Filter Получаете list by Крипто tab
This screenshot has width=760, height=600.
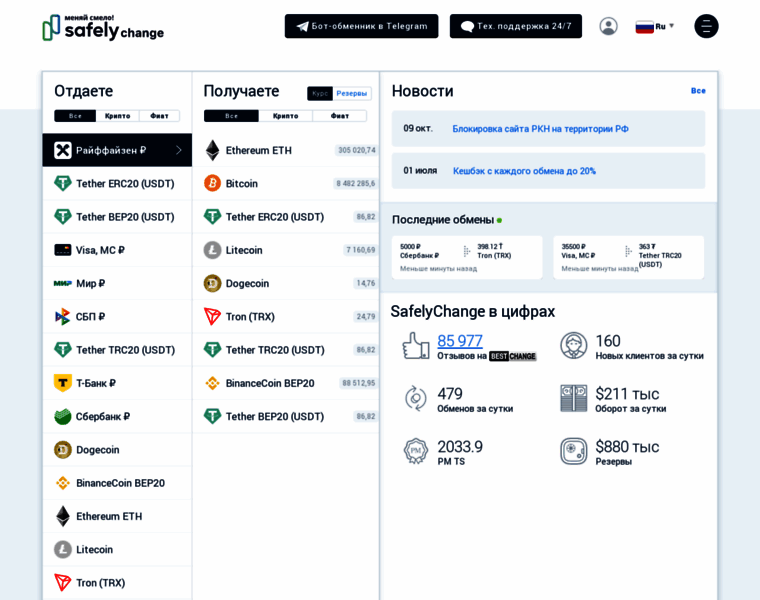point(285,116)
